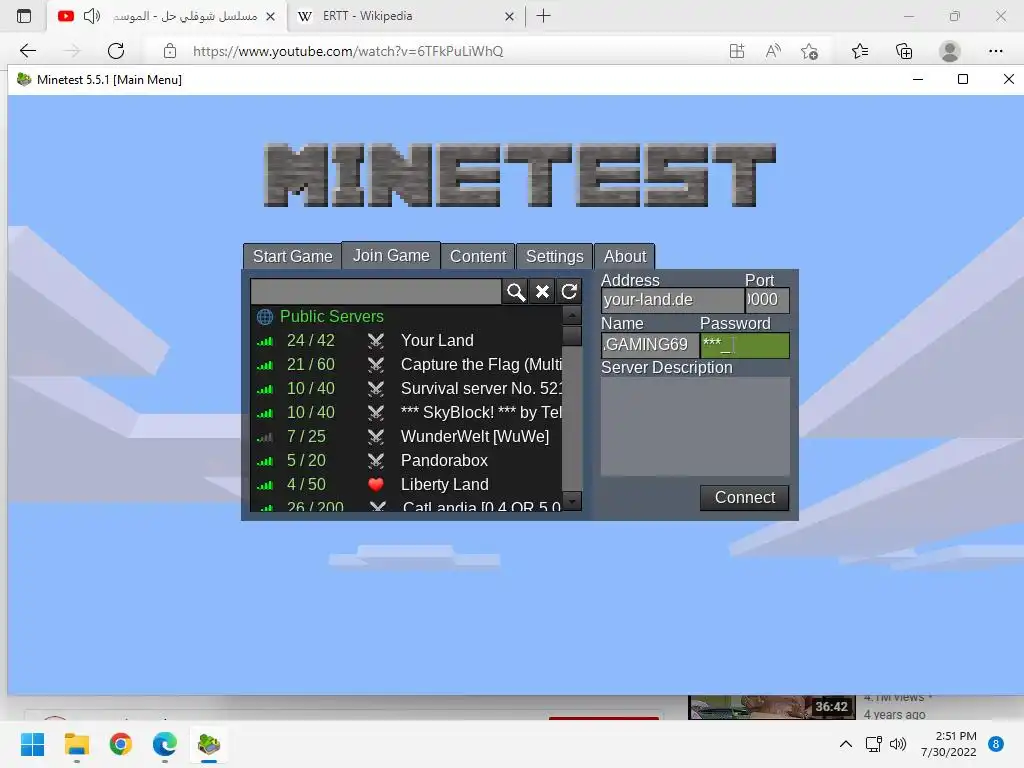Image resolution: width=1024 pixels, height=768 pixels.
Task: Go back in the browser
Action: (28, 51)
